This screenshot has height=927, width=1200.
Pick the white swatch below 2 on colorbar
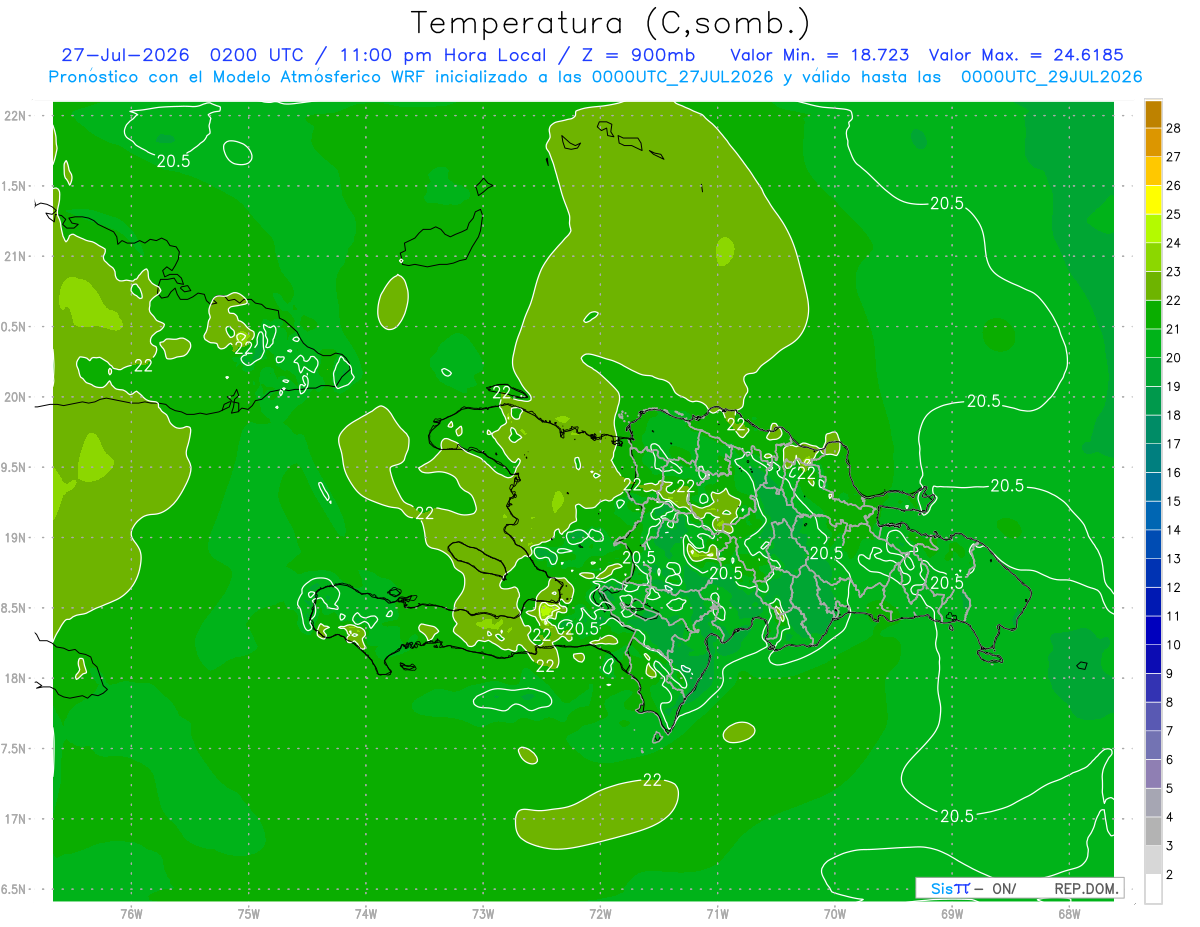1153,889
